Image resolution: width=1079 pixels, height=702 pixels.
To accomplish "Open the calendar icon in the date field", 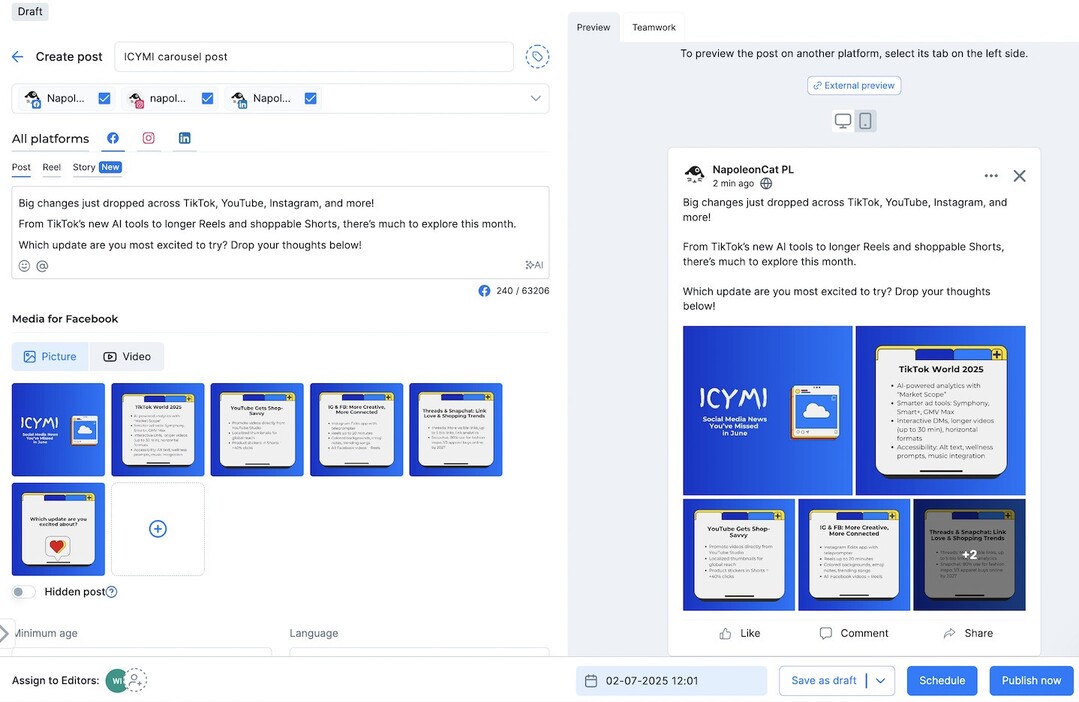I will point(590,681).
